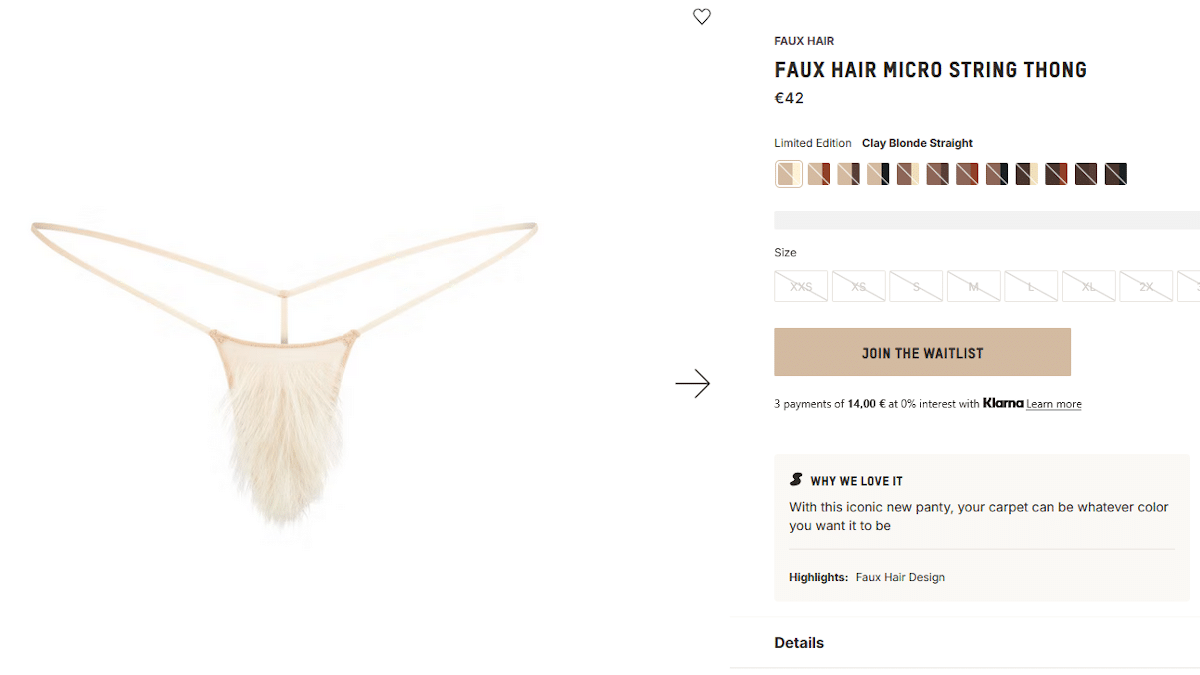Click the Klarna logo
1200x675 pixels.
coord(1003,404)
